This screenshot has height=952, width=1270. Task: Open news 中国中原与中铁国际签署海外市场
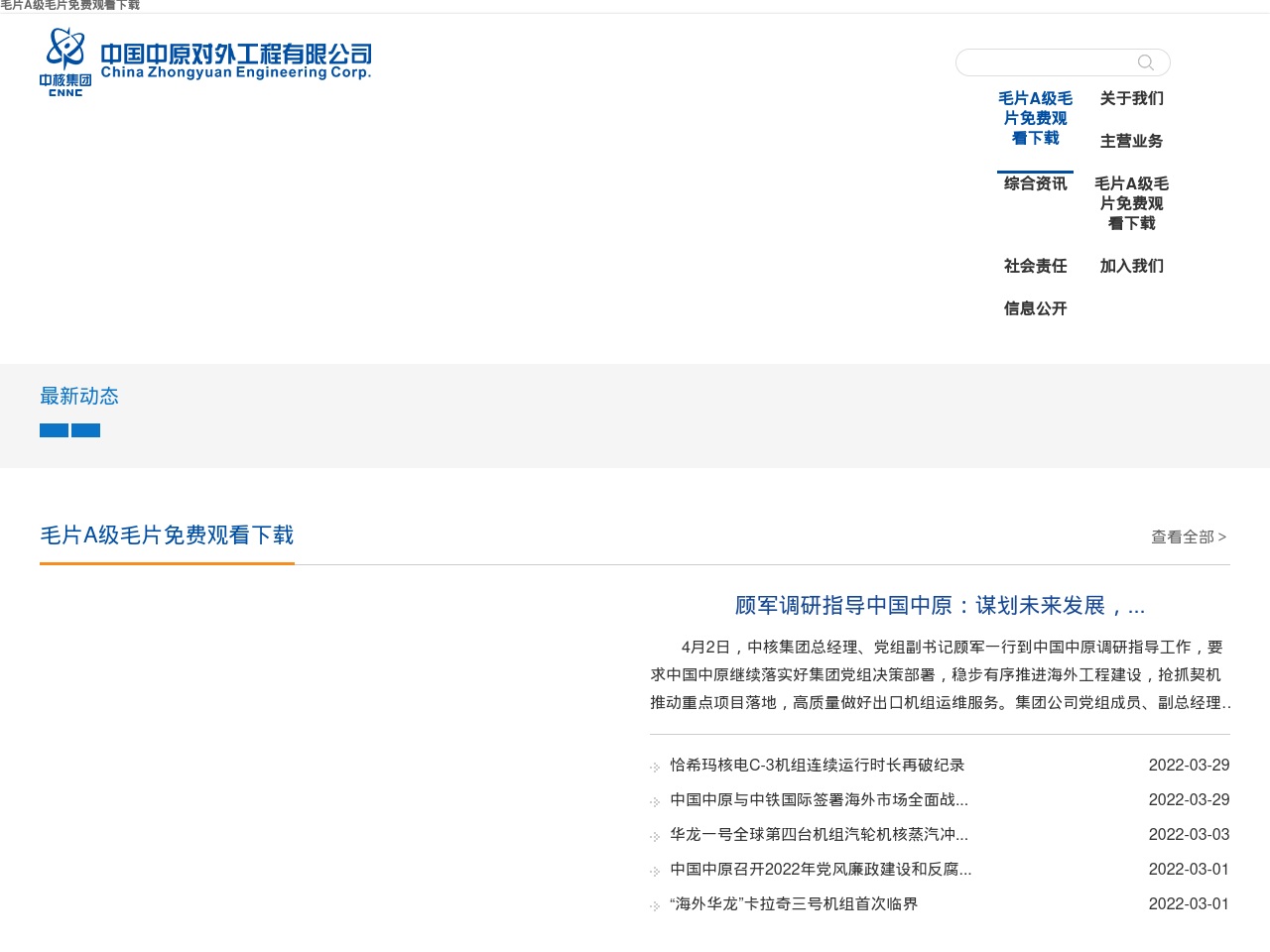pyautogui.click(x=819, y=799)
